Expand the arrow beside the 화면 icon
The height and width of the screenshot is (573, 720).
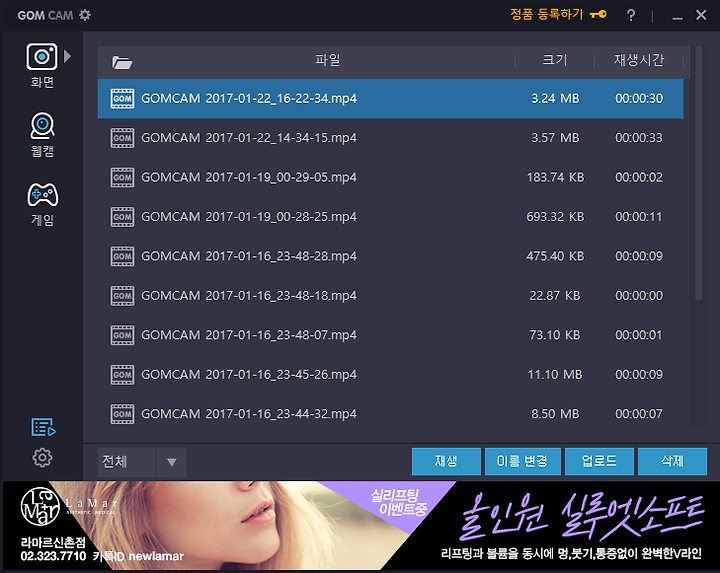pyautogui.click(x=68, y=56)
